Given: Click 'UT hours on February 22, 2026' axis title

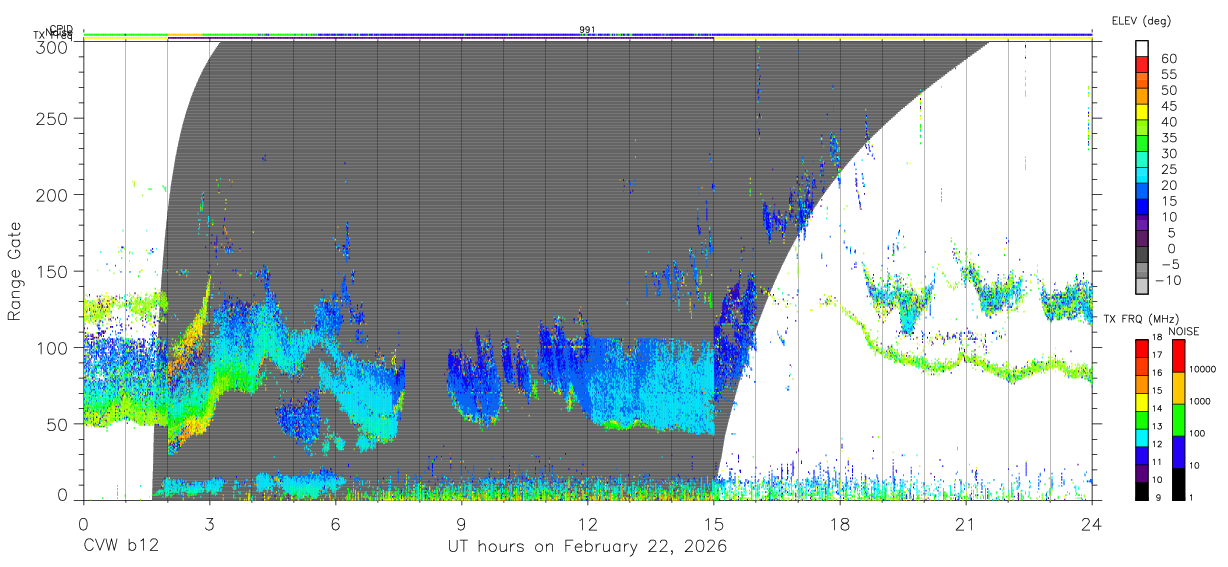Looking at the screenshot, I should [x=587, y=548].
